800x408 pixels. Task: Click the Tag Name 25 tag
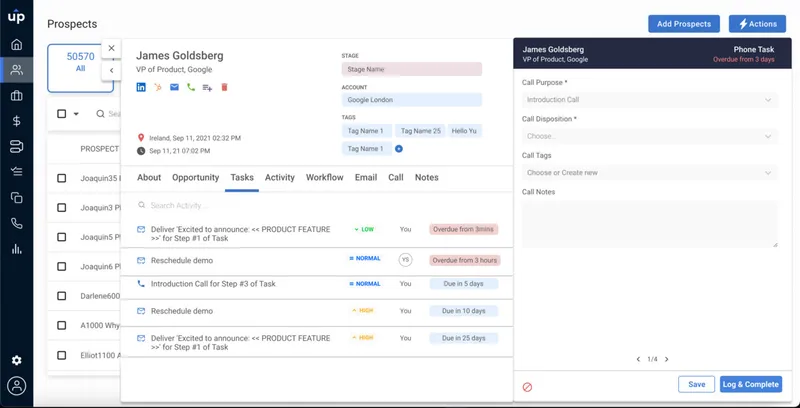point(420,131)
